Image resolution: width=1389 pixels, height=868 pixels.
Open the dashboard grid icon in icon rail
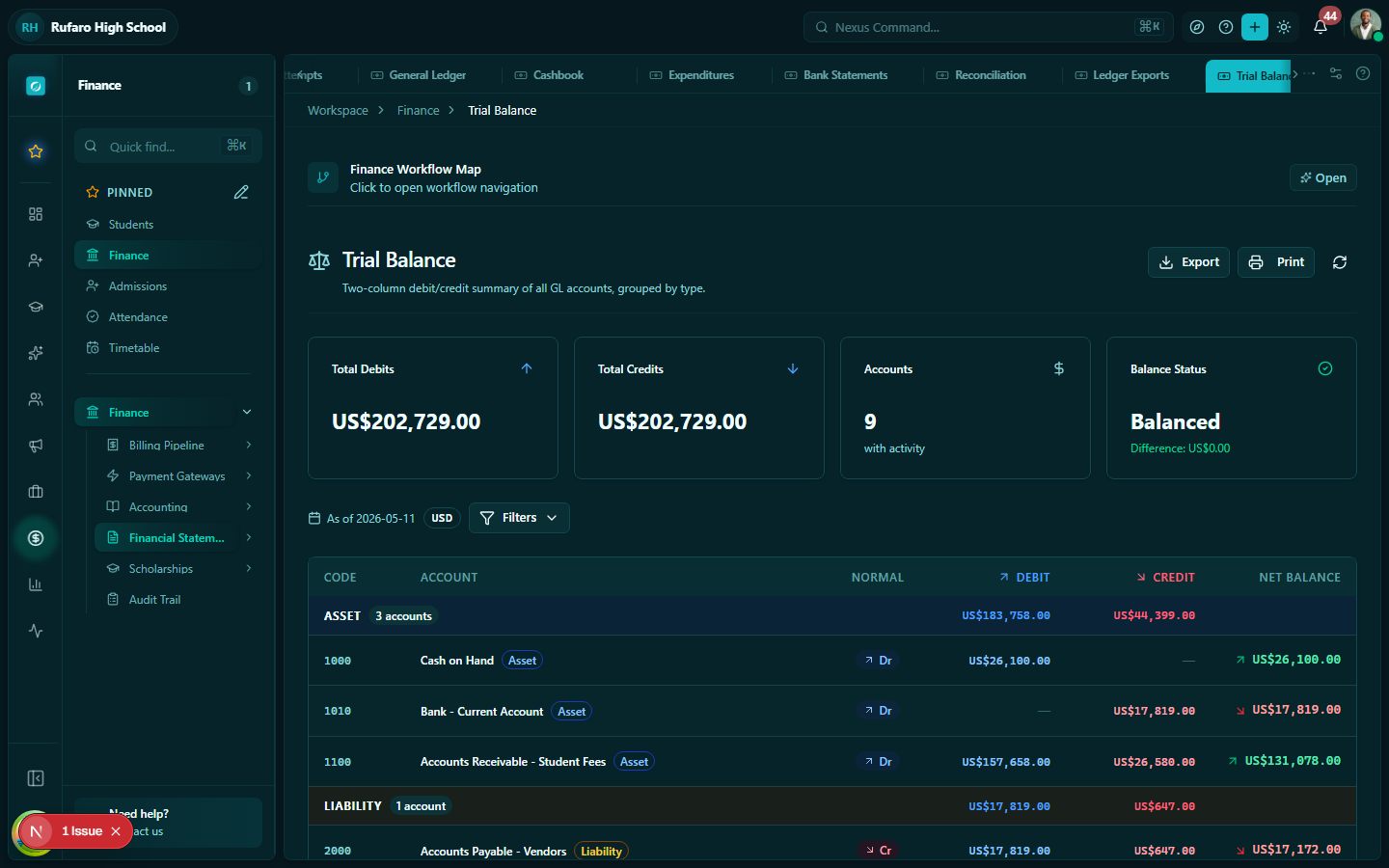pos(36,214)
